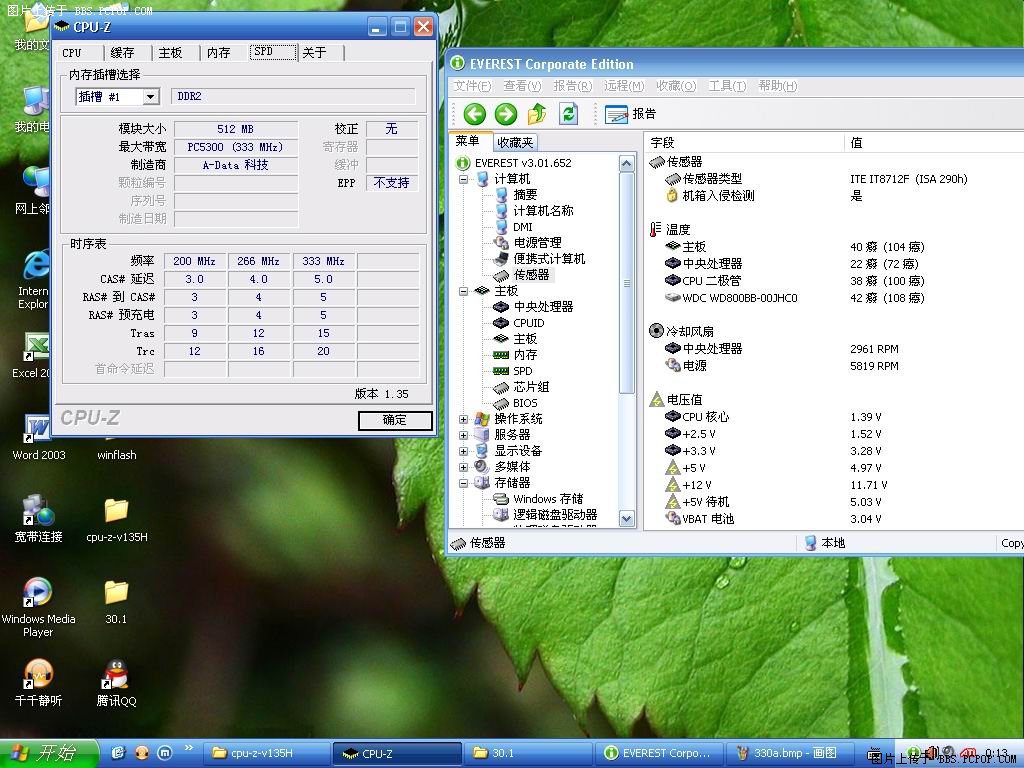Collapse the 存储器 tree node

point(463,483)
